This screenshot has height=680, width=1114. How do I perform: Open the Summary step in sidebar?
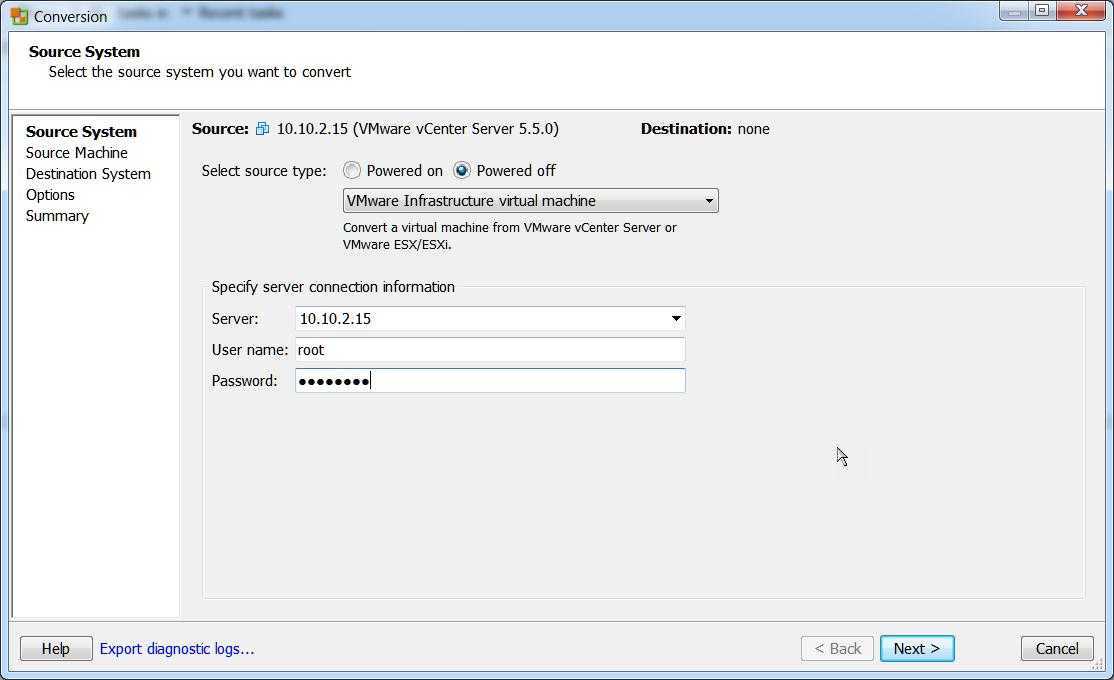coord(57,216)
